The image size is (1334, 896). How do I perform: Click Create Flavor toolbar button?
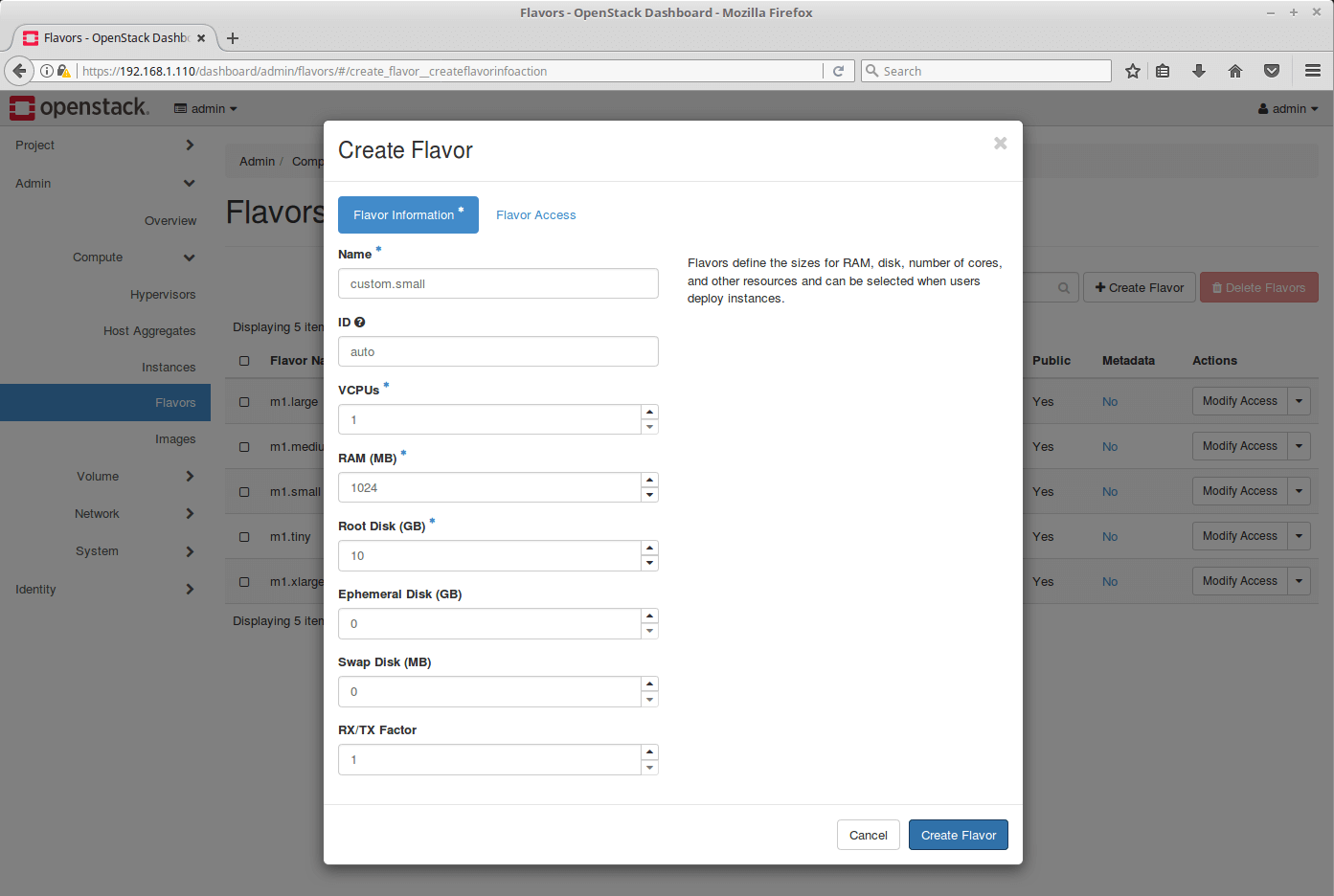pos(1139,287)
